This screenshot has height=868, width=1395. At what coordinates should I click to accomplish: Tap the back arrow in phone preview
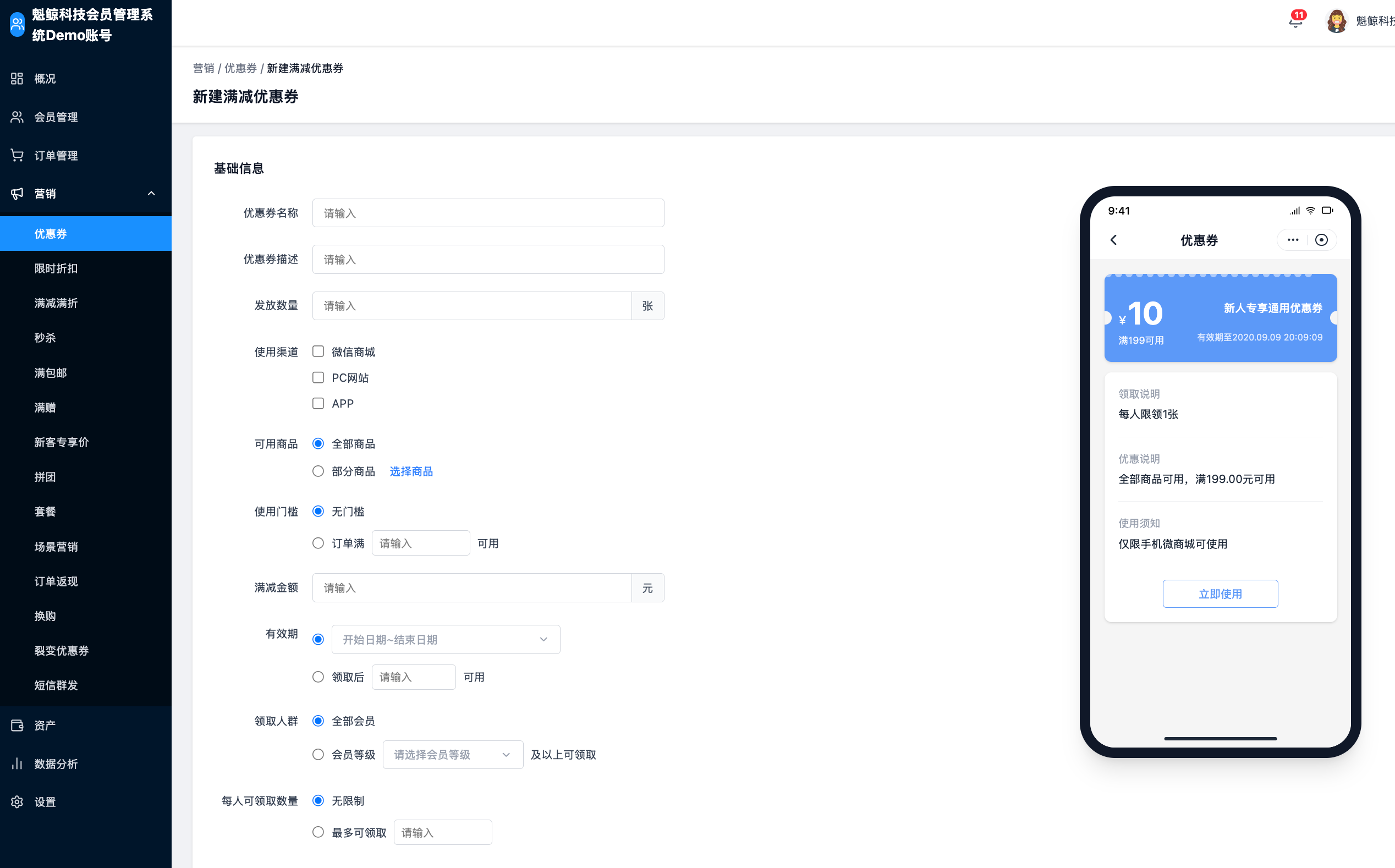1114,240
